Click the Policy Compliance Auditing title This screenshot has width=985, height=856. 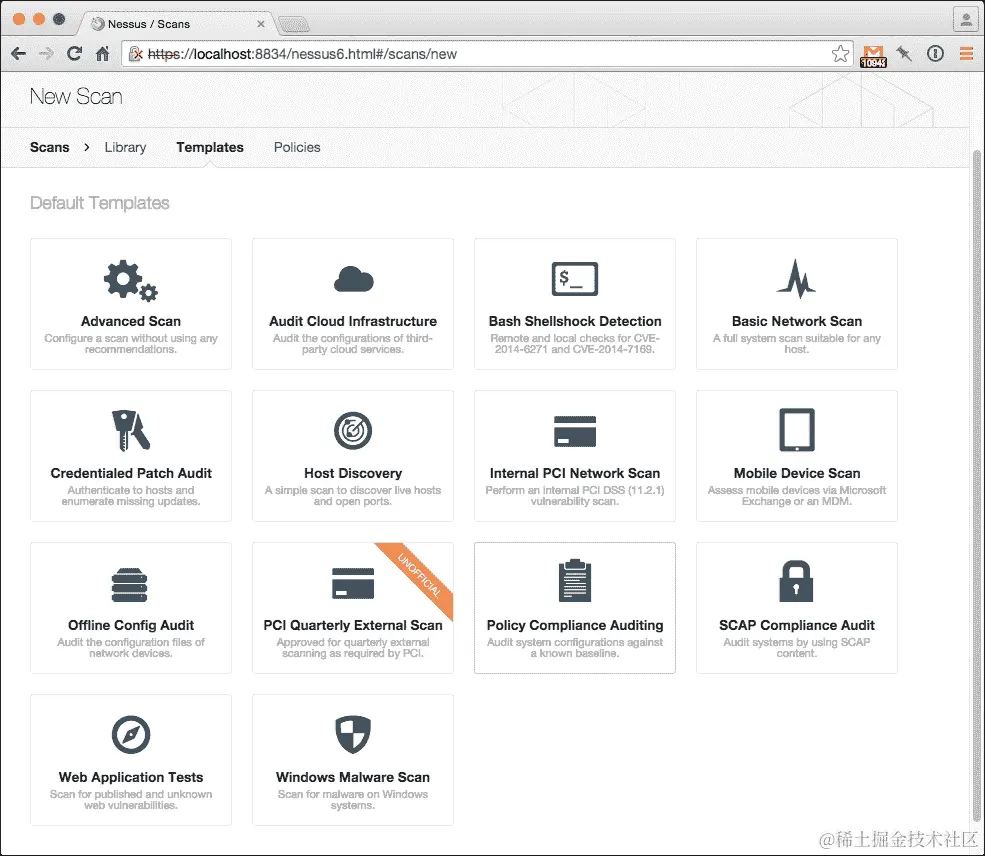pyautogui.click(x=575, y=625)
